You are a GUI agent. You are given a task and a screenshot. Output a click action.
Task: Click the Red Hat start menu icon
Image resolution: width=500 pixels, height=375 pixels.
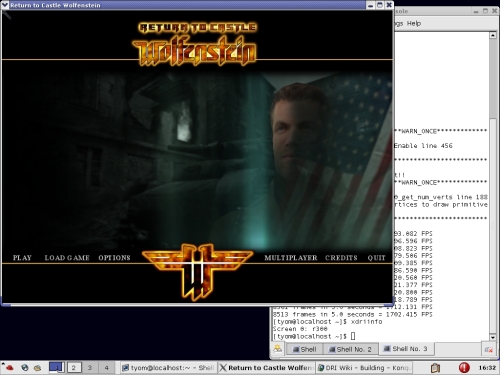click(x=8, y=367)
